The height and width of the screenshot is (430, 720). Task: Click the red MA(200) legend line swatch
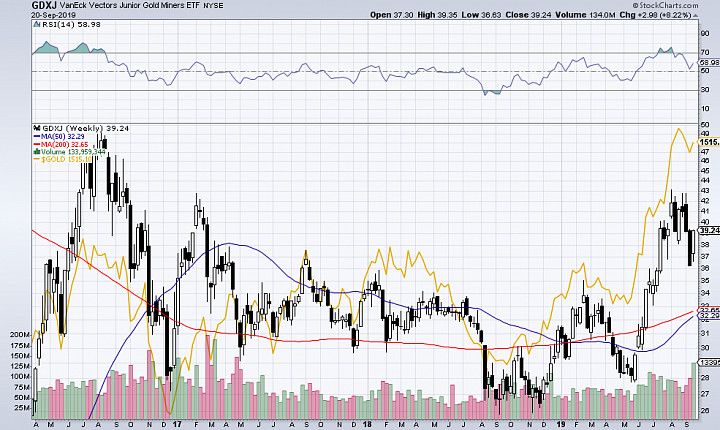[37, 144]
